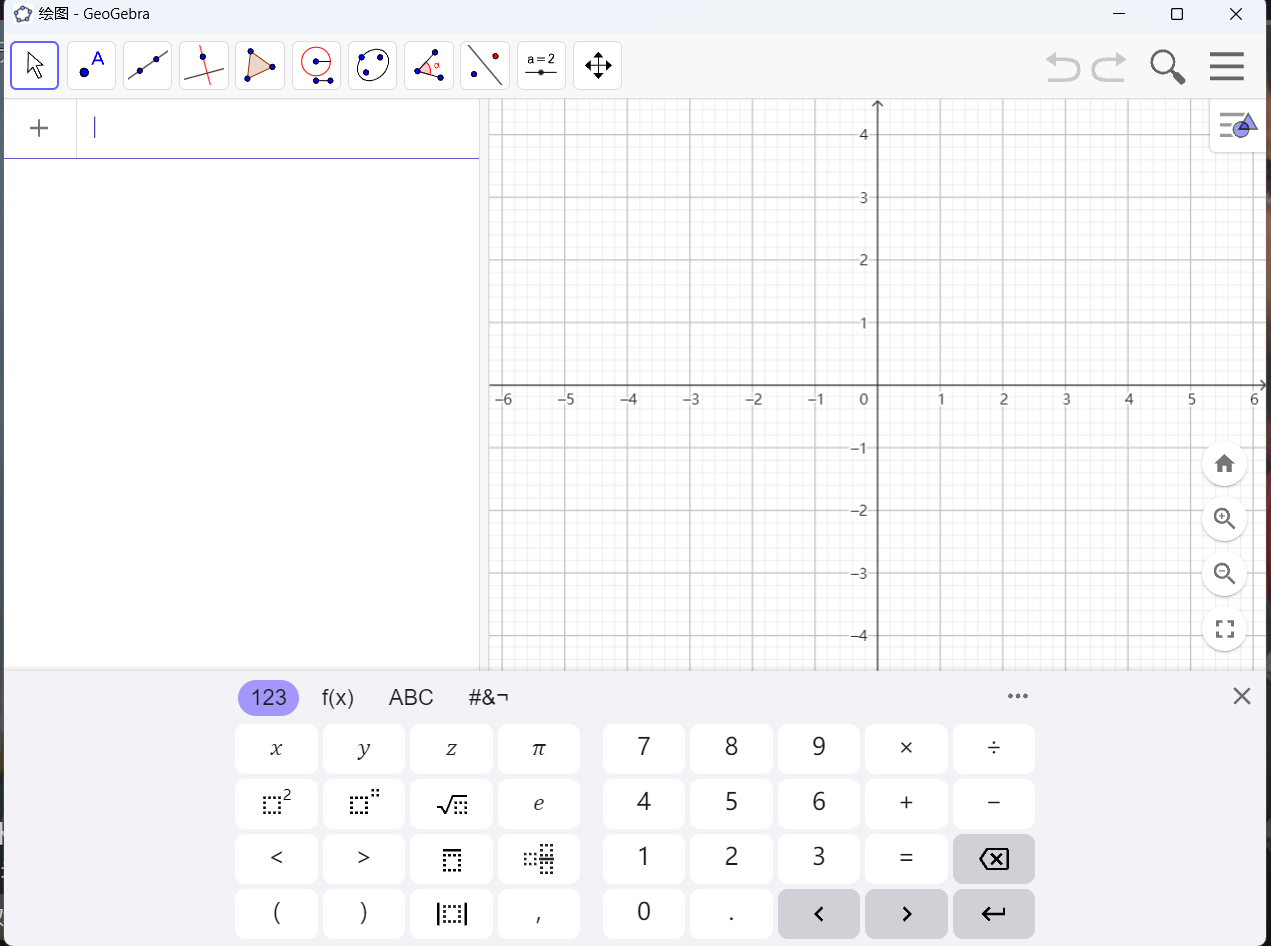This screenshot has width=1271, height=946.
Task: Tap the 5 key
Action: 731,804
